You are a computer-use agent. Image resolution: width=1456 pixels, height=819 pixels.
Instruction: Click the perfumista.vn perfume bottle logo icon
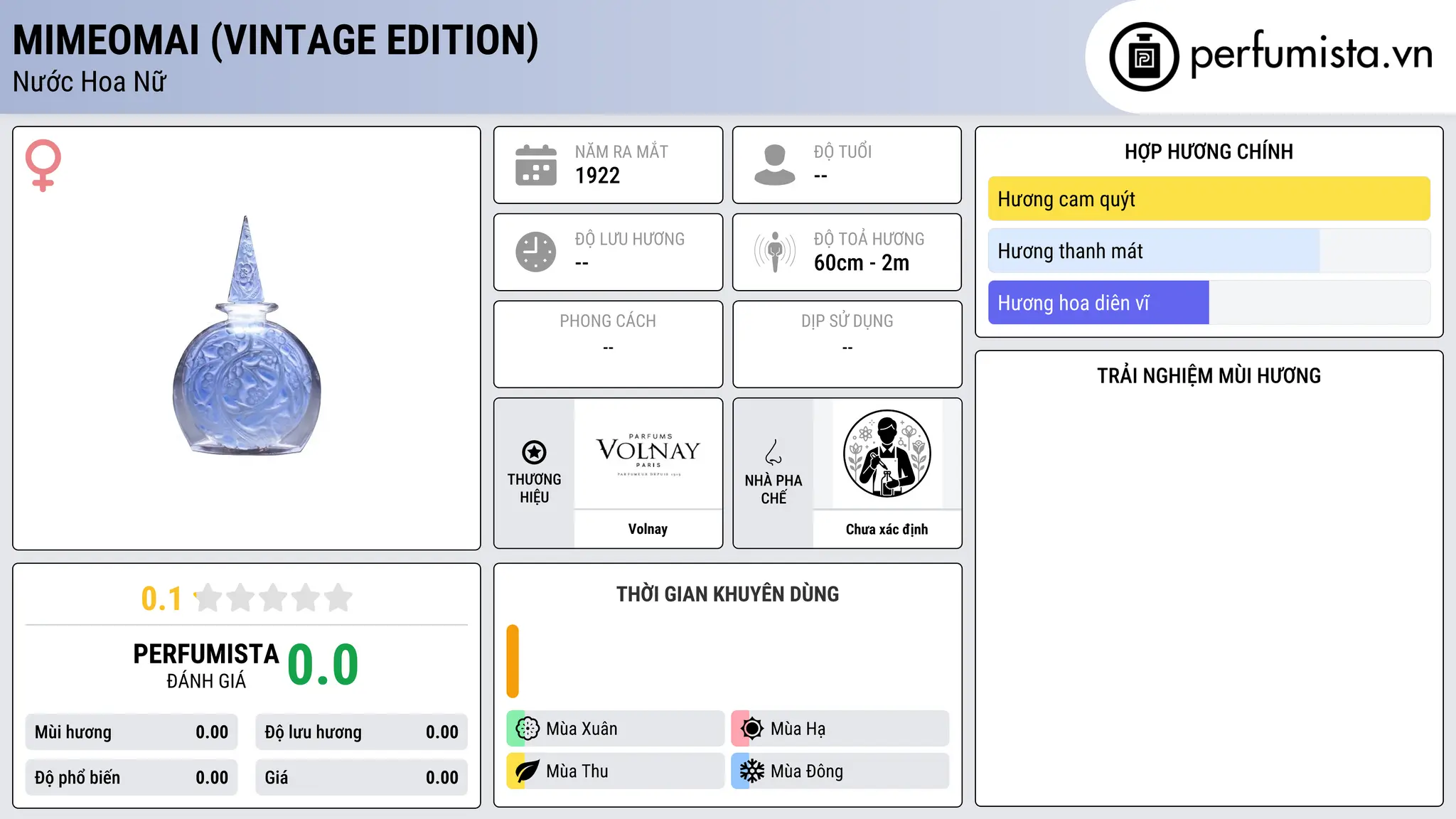1144,57
